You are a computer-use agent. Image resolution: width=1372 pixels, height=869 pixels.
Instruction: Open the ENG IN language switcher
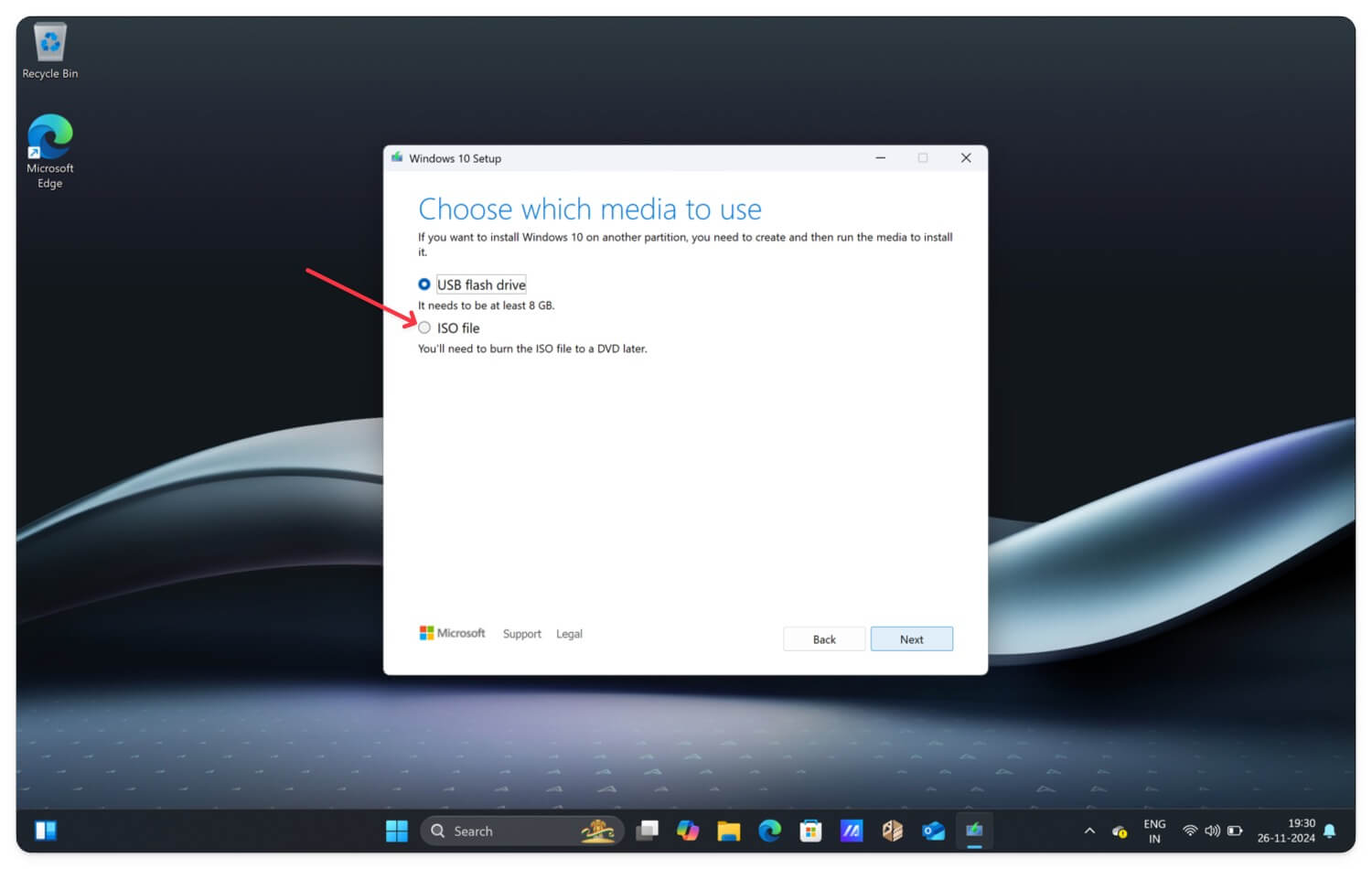[x=1154, y=831]
